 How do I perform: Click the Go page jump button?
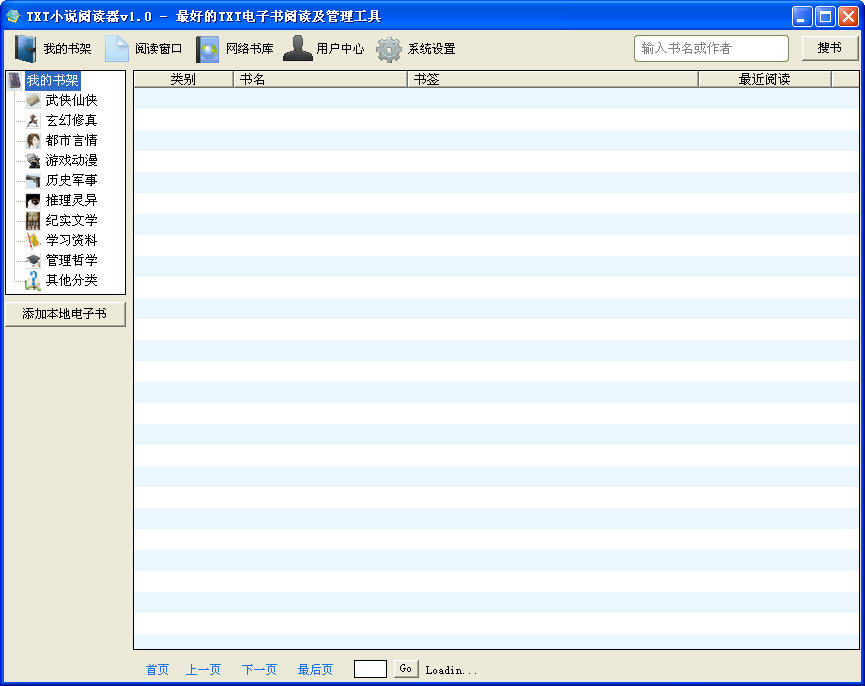click(405, 669)
